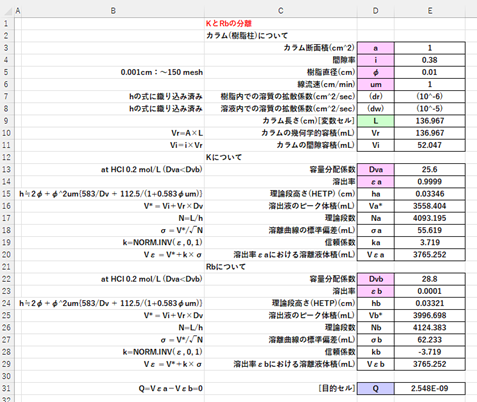Viewport: 477px width, 402px height.
Task: Click value 3.719 in row 19
Action: coord(430,242)
